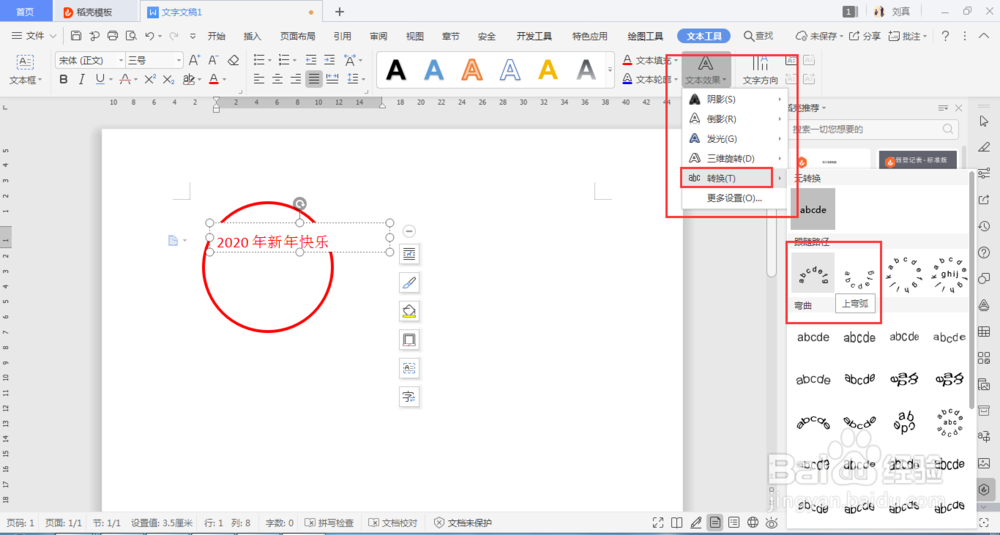Screen dimensions: 1000x535
Task: Open Print Preview from quick access toolbar
Action: click(131, 36)
